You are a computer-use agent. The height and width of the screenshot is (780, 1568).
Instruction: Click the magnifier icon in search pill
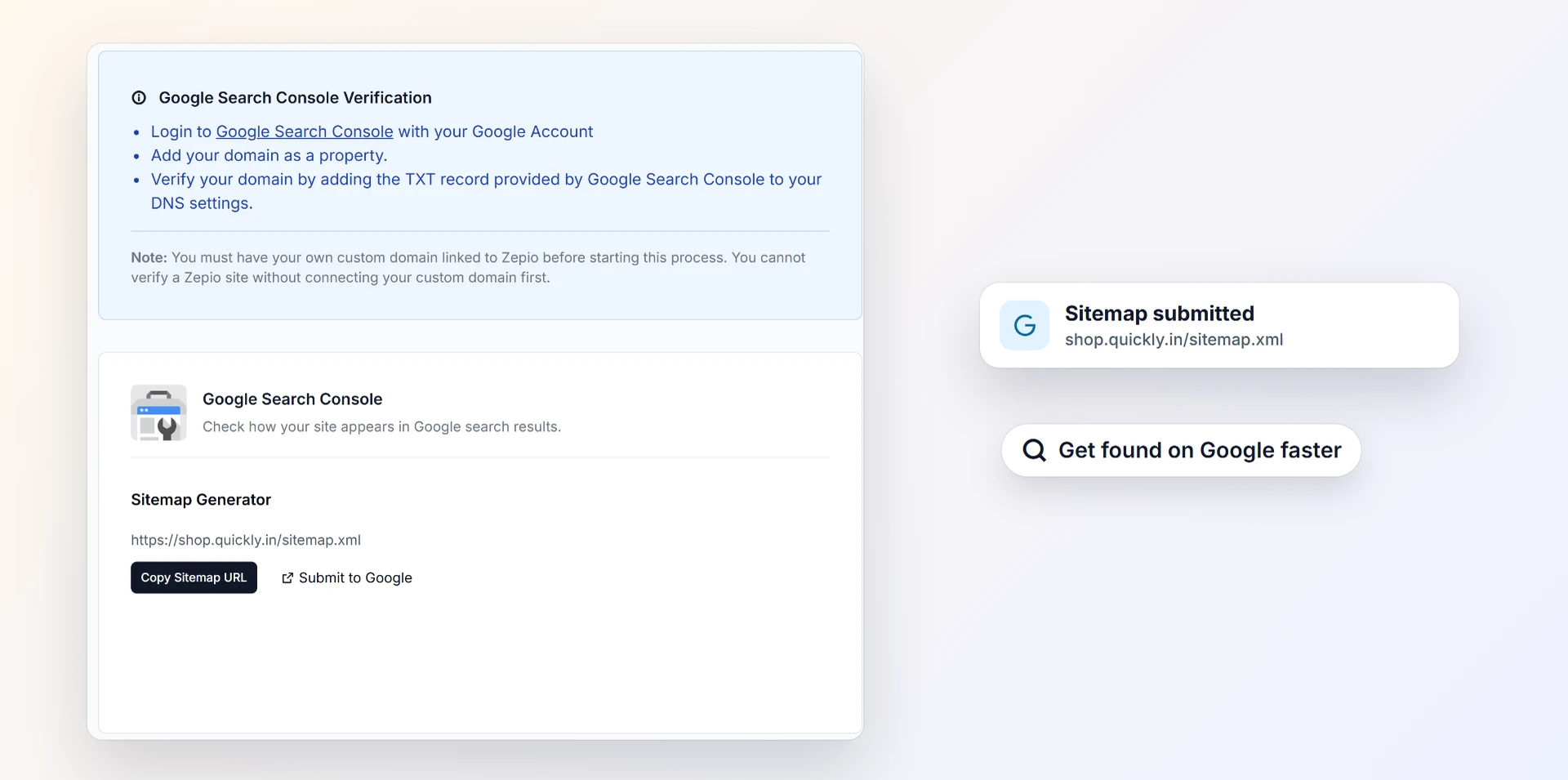[1034, 450]
